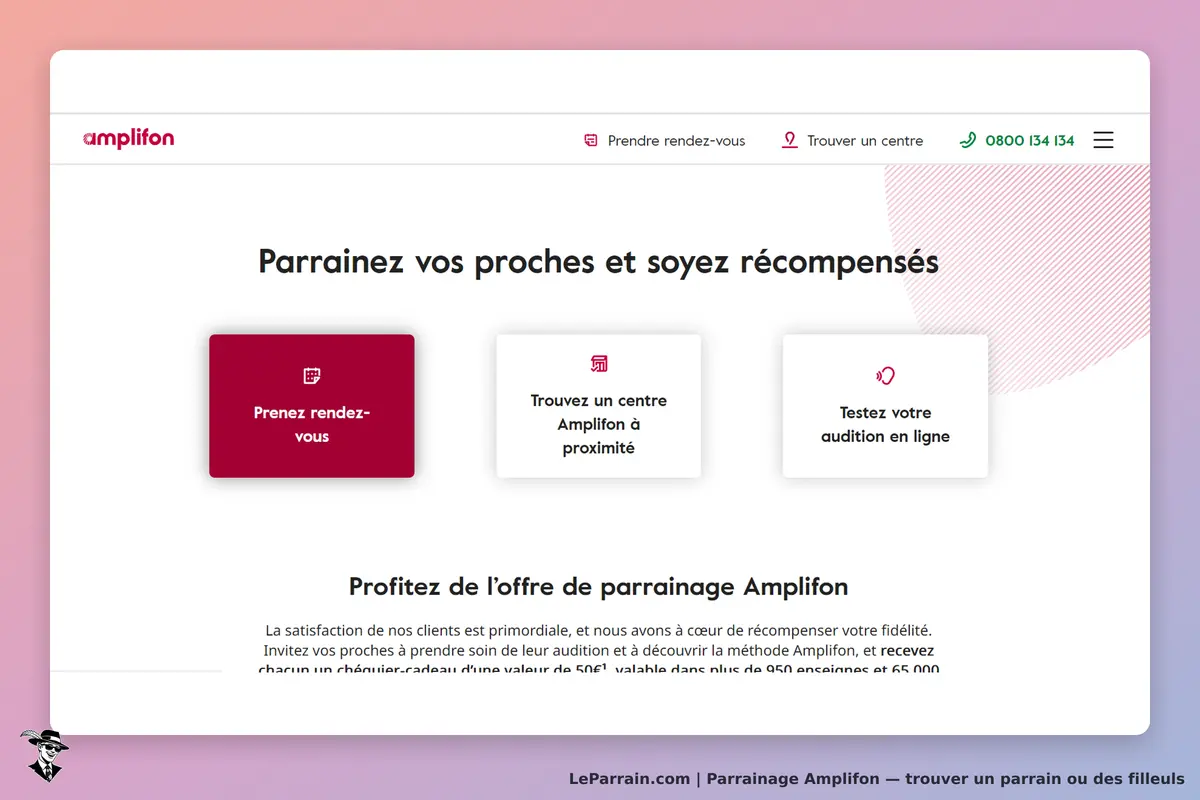This screenshot has height=800, width=1200.
Task: Click the calendar icon beside Prendre rendez-vous
Action: (591, 141)
